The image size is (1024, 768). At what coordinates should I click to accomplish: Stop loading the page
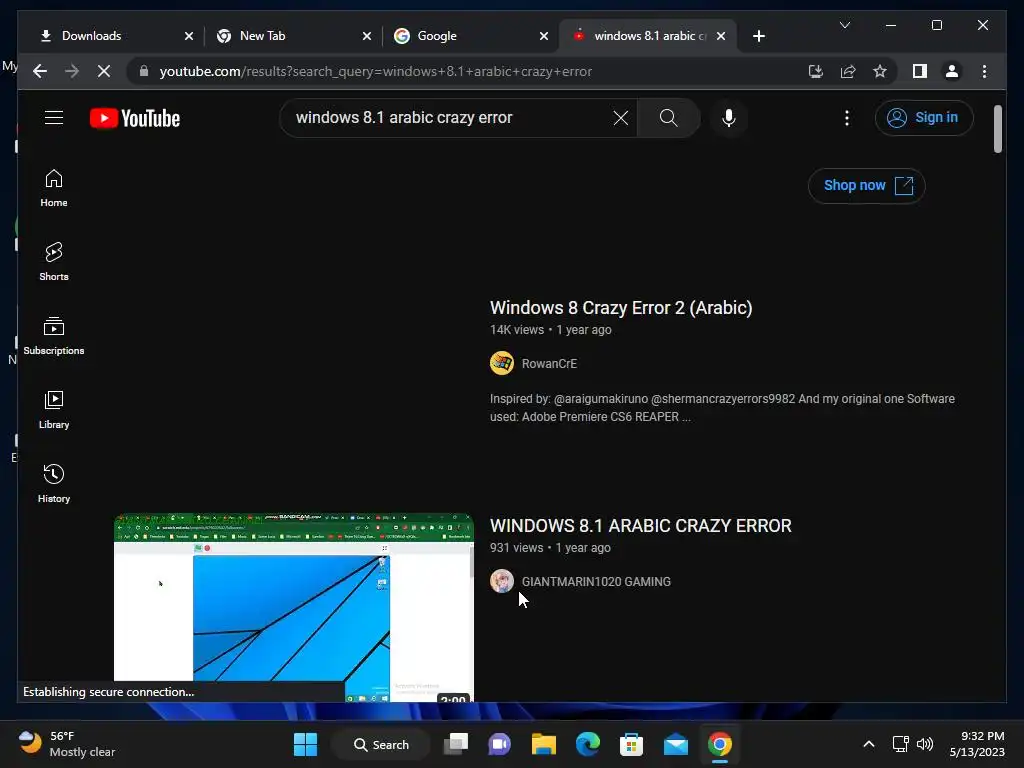click(104, 71)
